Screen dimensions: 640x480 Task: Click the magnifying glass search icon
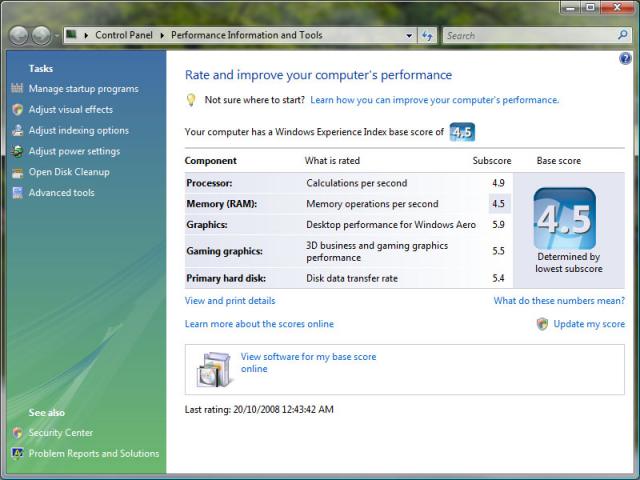(623, 35)
